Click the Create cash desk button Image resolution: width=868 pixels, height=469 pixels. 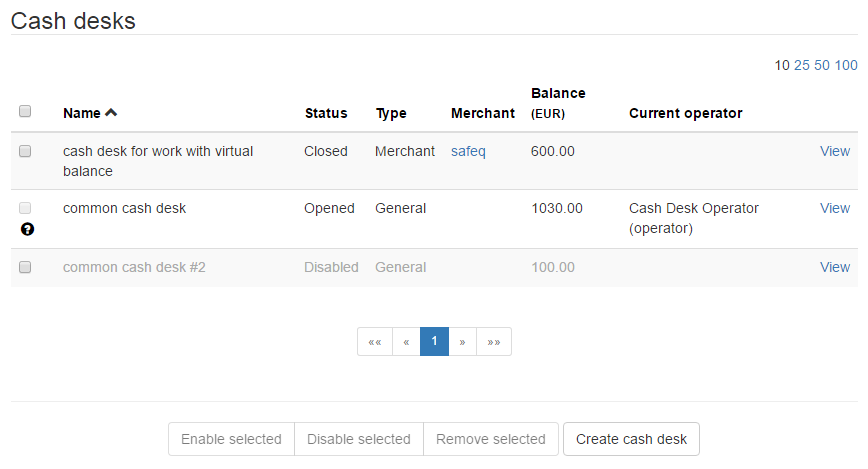pos(631,439)
